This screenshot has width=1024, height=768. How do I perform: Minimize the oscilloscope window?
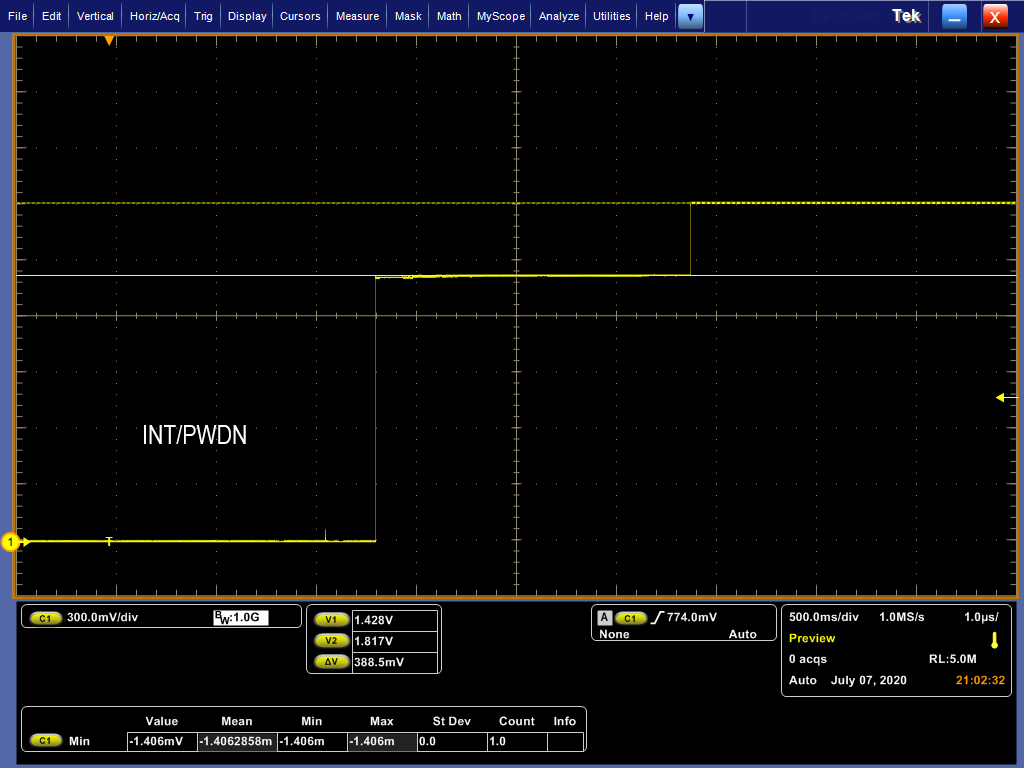click(954, 16)
